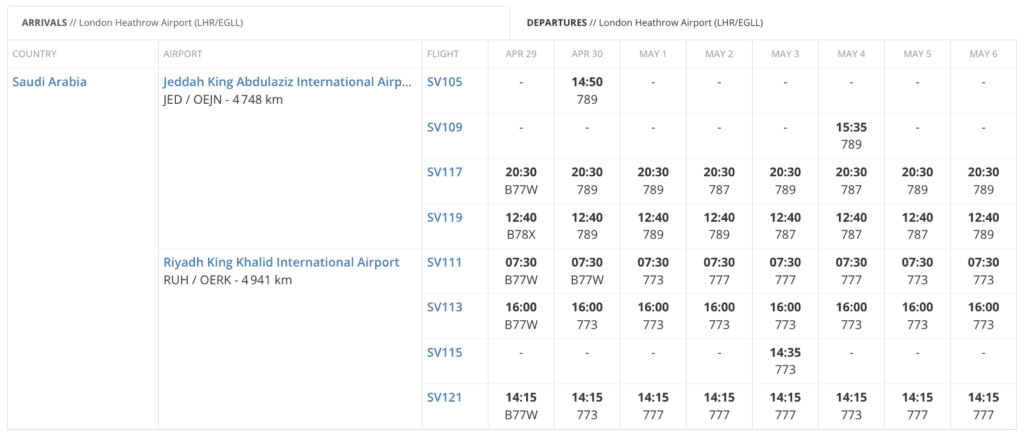This screenshot has width=1024, height=434.
Task: Open flight SV117 details
Action: point(445,172)
